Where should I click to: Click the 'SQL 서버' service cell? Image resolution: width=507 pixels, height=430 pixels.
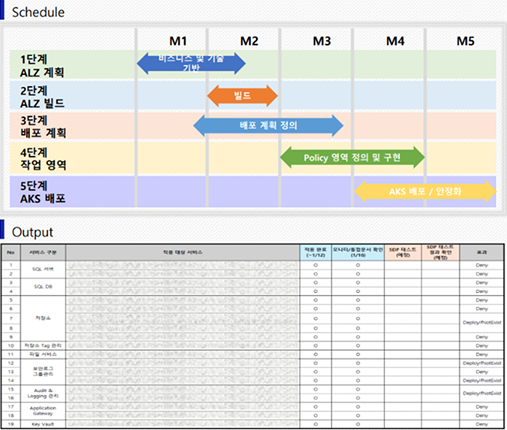(43, 269)
